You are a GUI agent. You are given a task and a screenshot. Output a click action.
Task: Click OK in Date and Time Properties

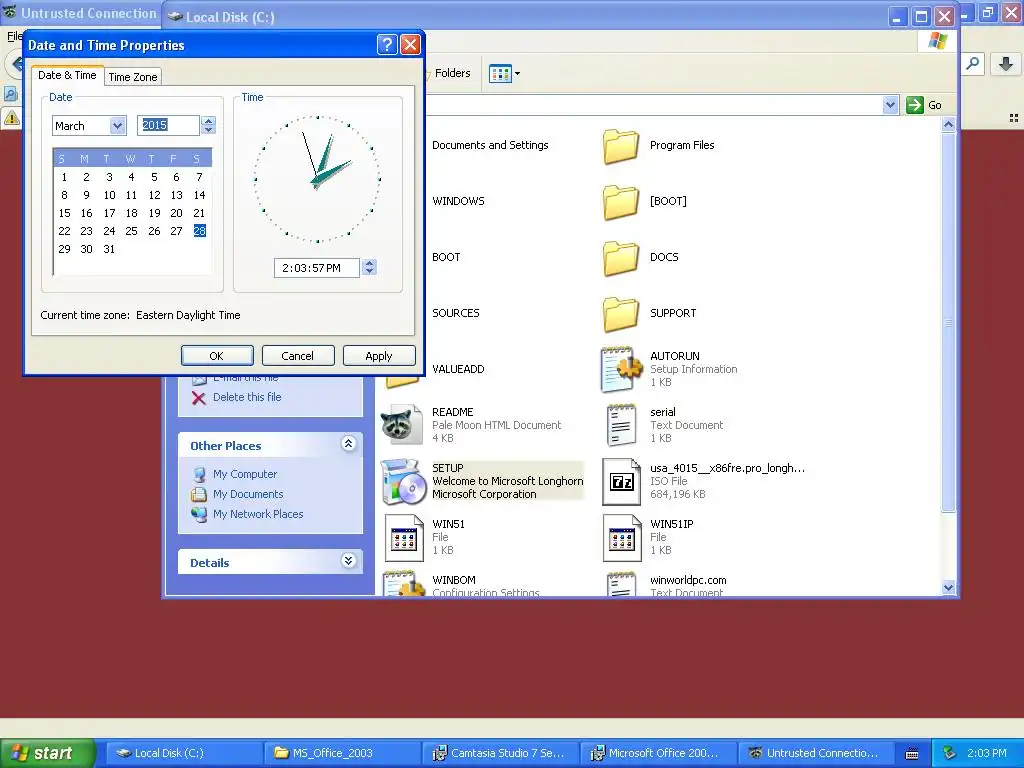click(217, 356)
